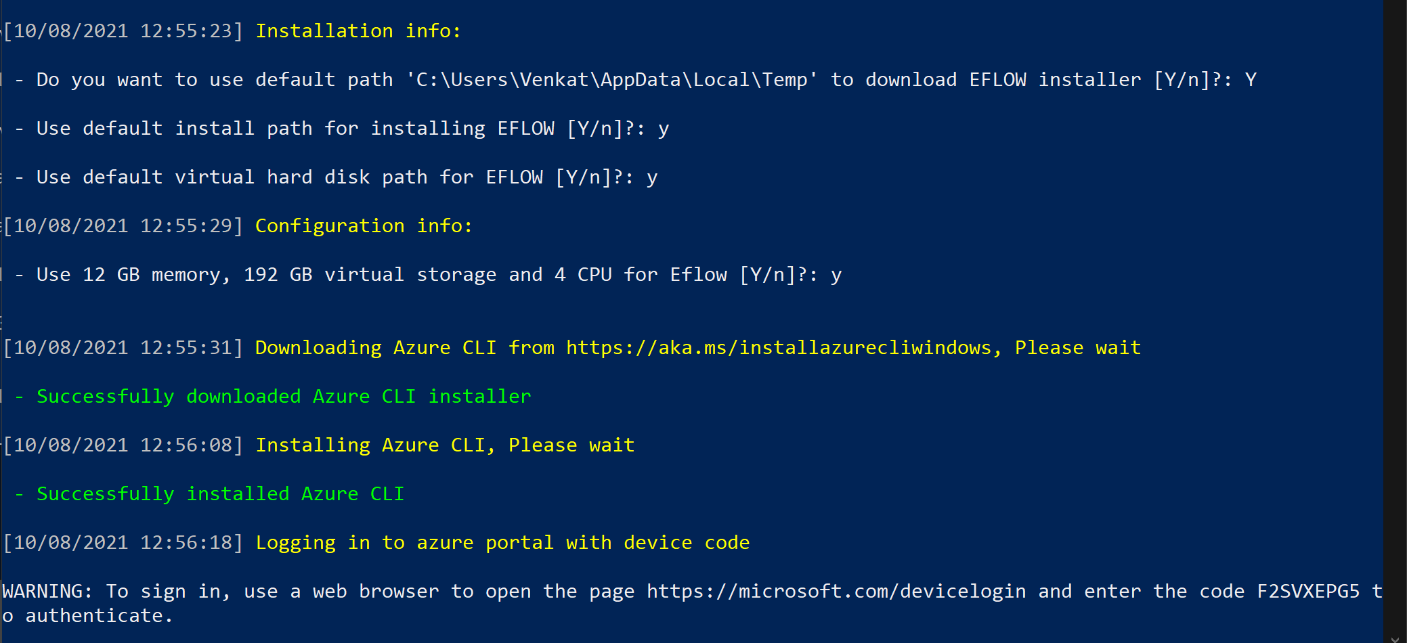This screenshot has height=643, width=1407.
Task: Click the 'default install path' prompt line
Action: [352, 129]
